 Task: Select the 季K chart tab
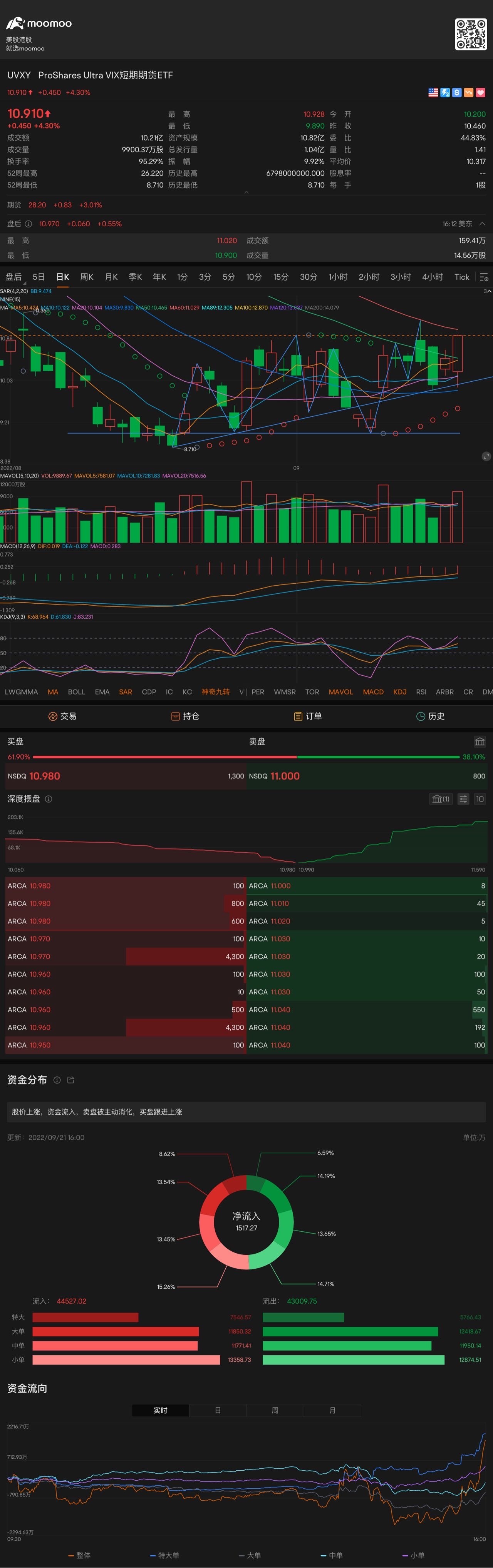tap(135, 277)
